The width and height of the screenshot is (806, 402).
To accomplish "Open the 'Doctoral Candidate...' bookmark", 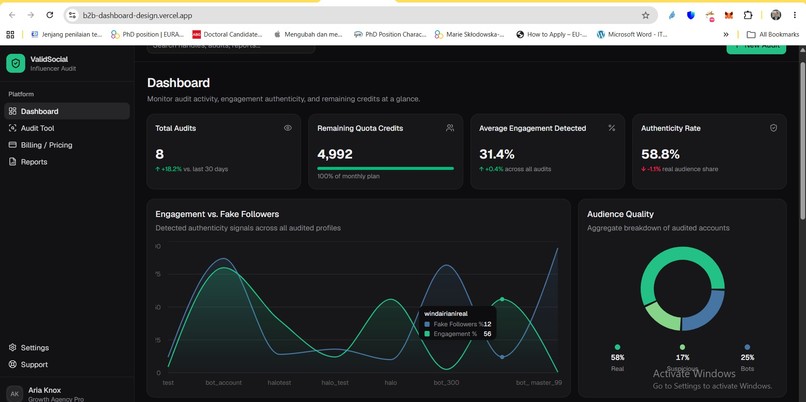I will point(227,34).
